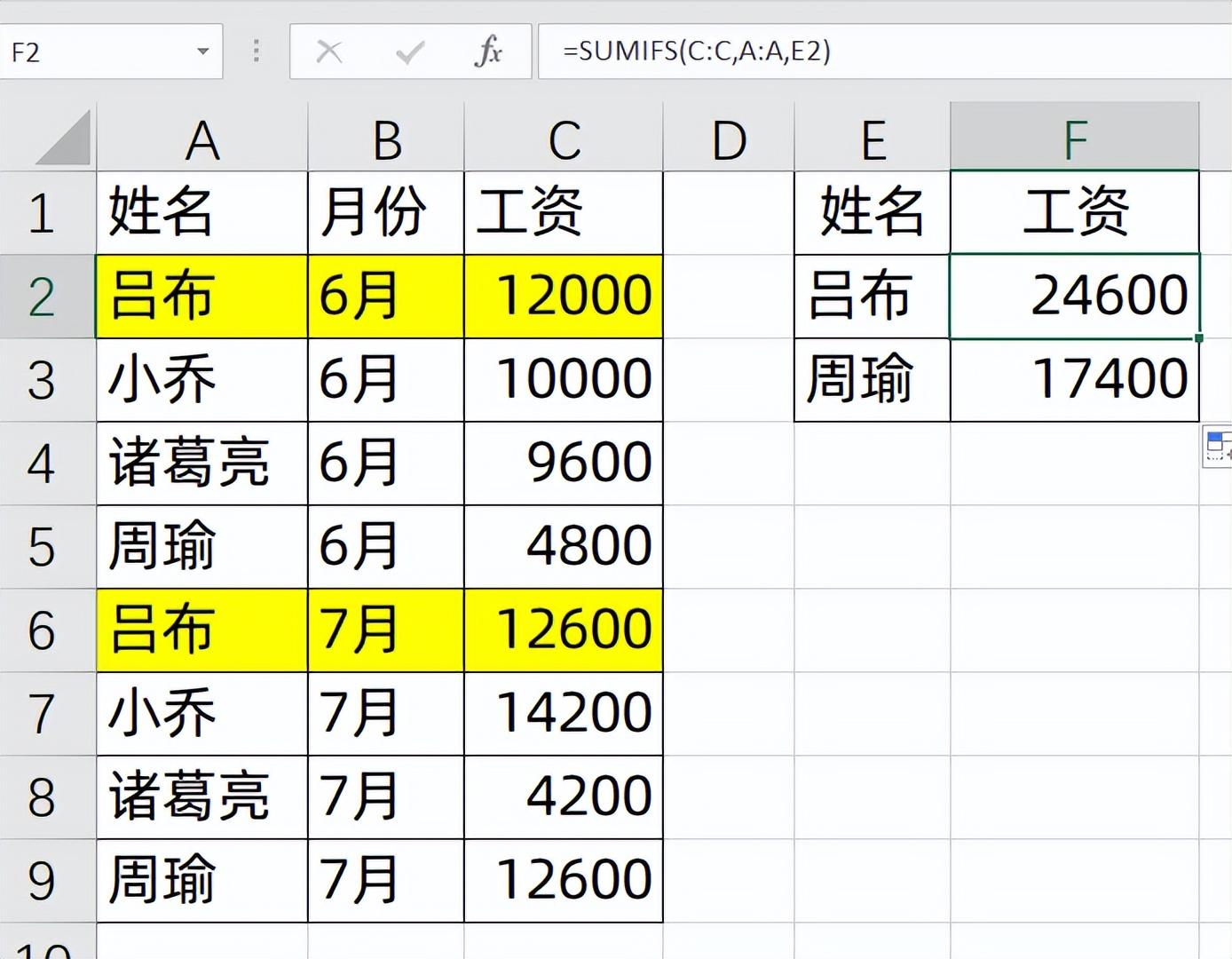Click the fill handle of cell F2
The width and height of the screenshot is (1232, 959).
coord(1199,338)
